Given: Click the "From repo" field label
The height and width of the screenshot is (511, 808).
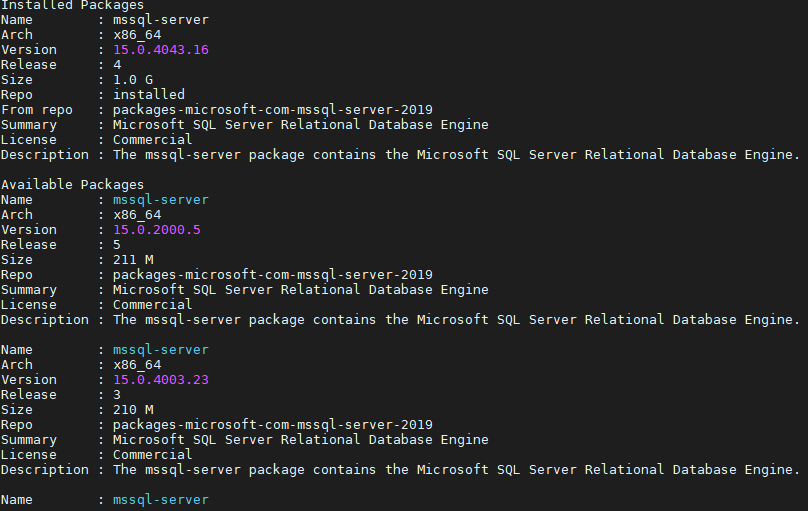Looking at the screenshot, I should click(x=37, y=110).
